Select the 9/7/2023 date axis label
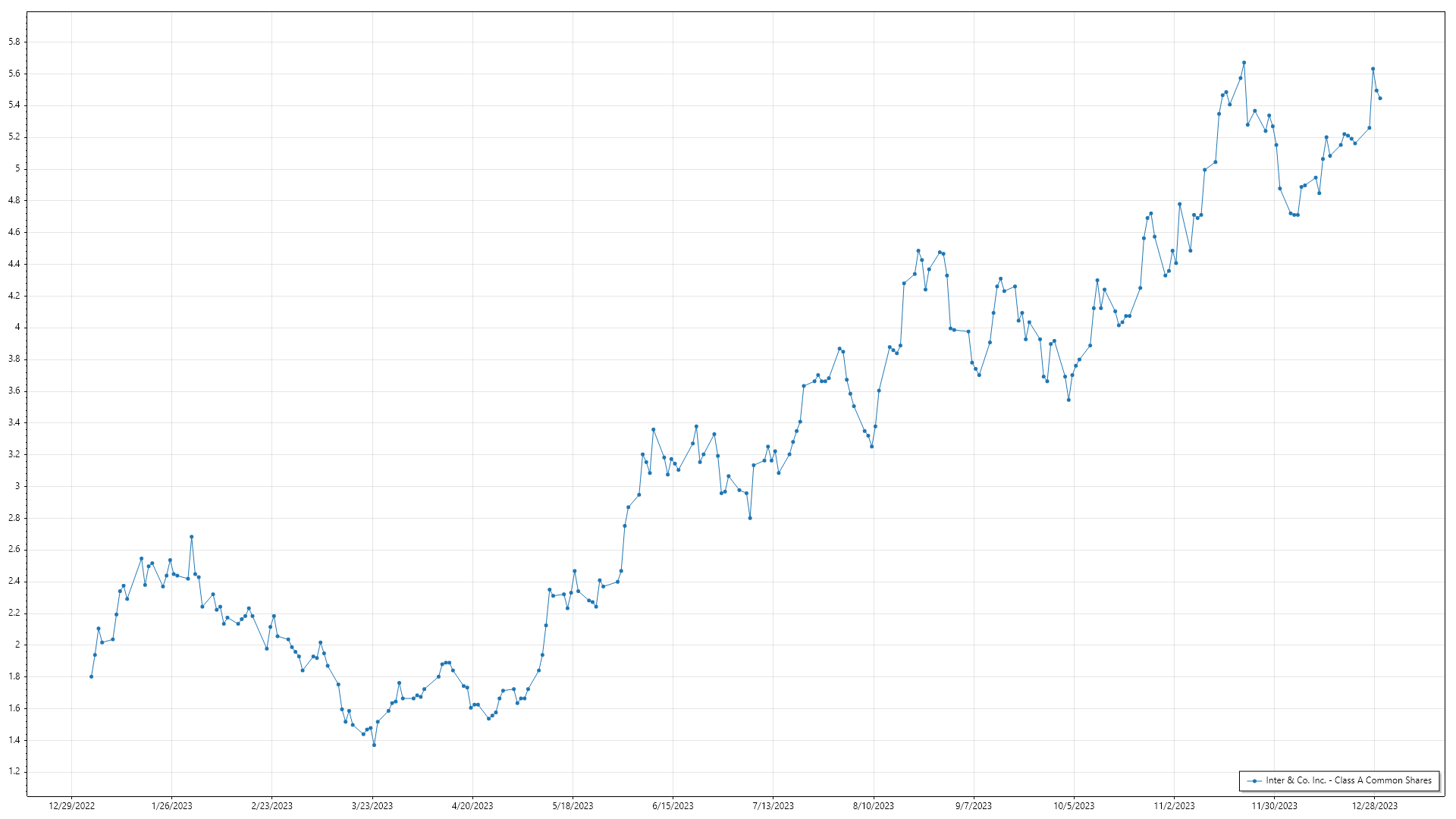The image size is (1456, 819). 973,806
